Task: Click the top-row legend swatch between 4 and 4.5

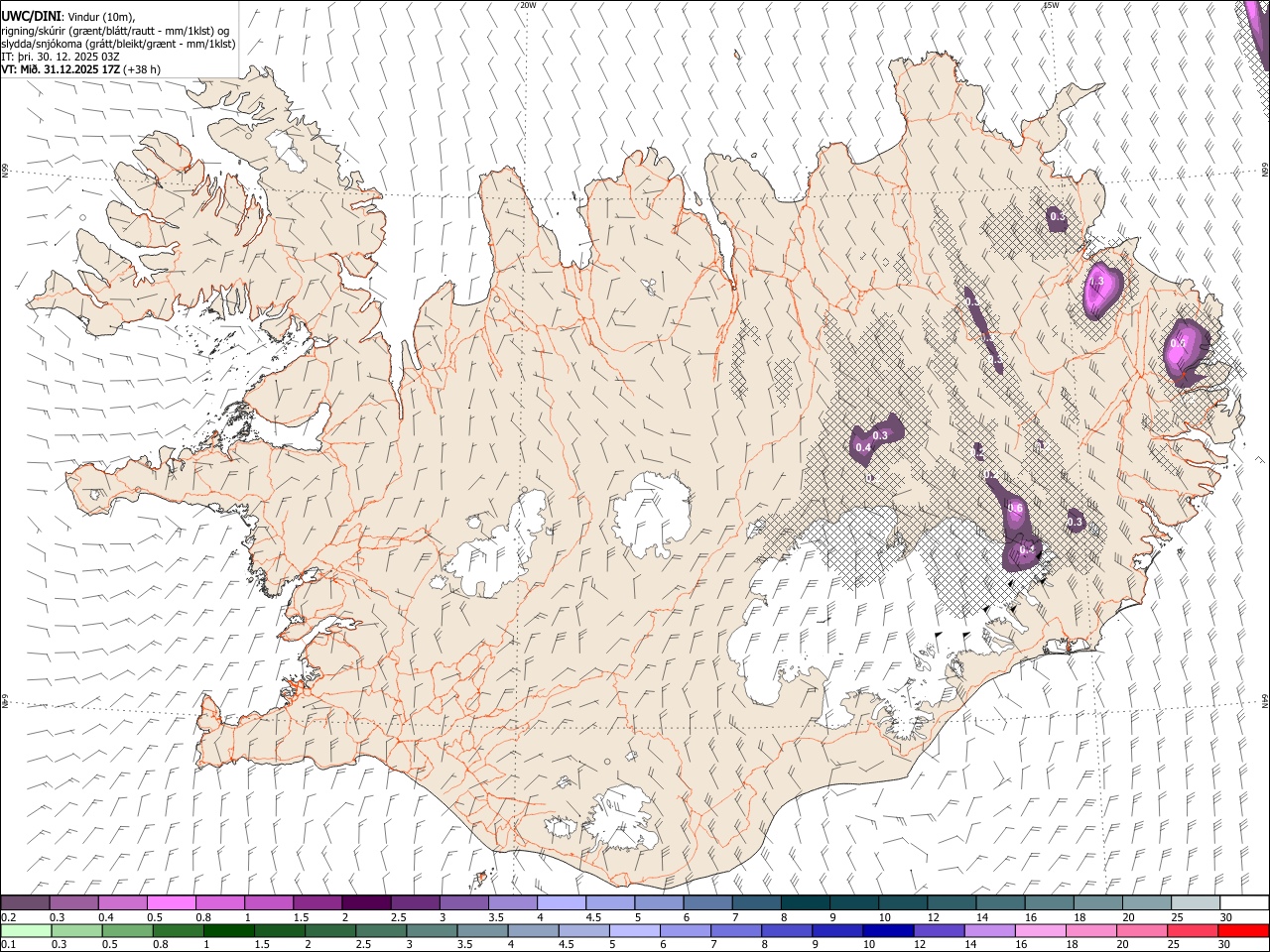Action: [x=561, y=902]
